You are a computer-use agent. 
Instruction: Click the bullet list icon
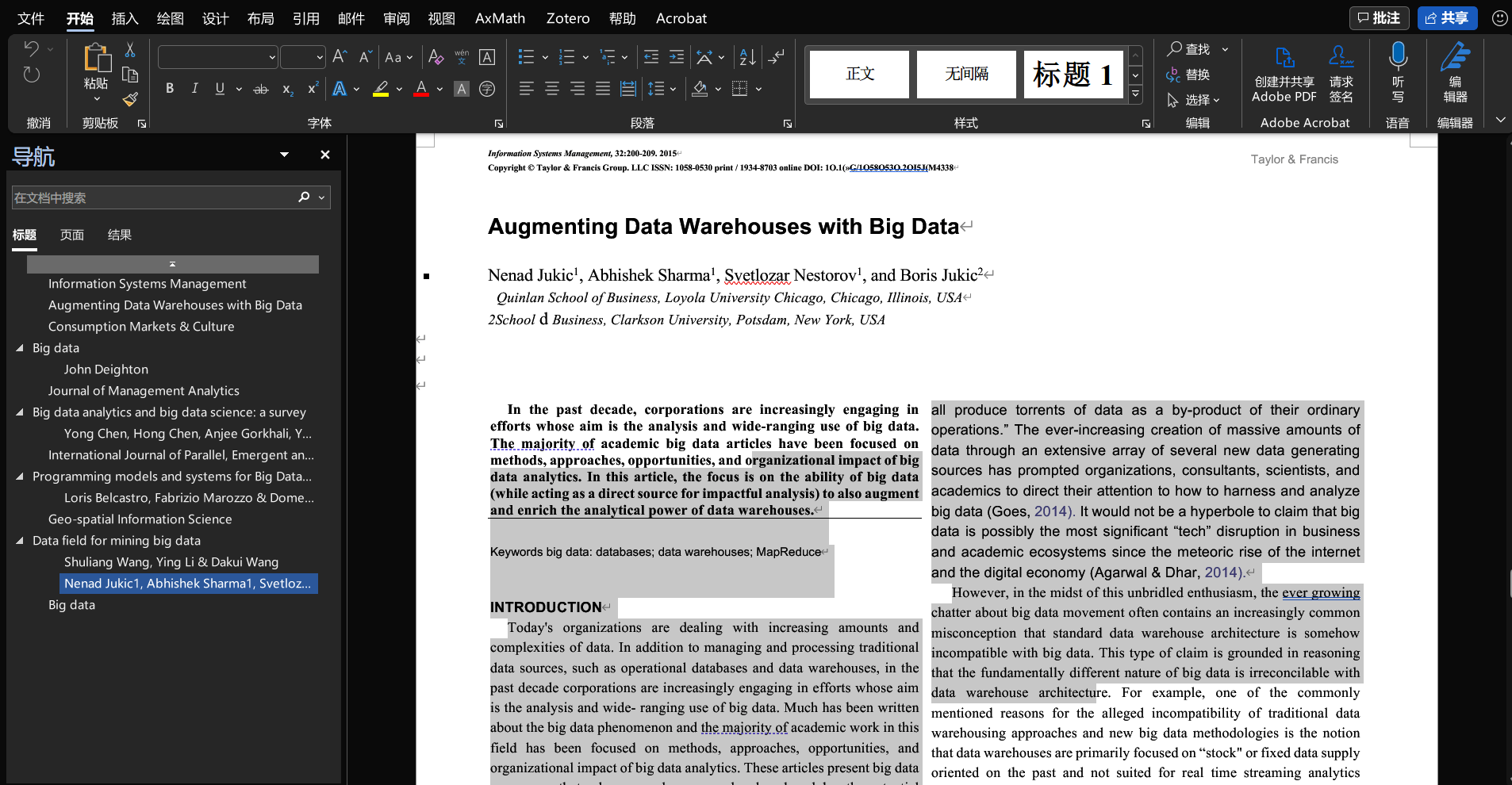(526, 57)
